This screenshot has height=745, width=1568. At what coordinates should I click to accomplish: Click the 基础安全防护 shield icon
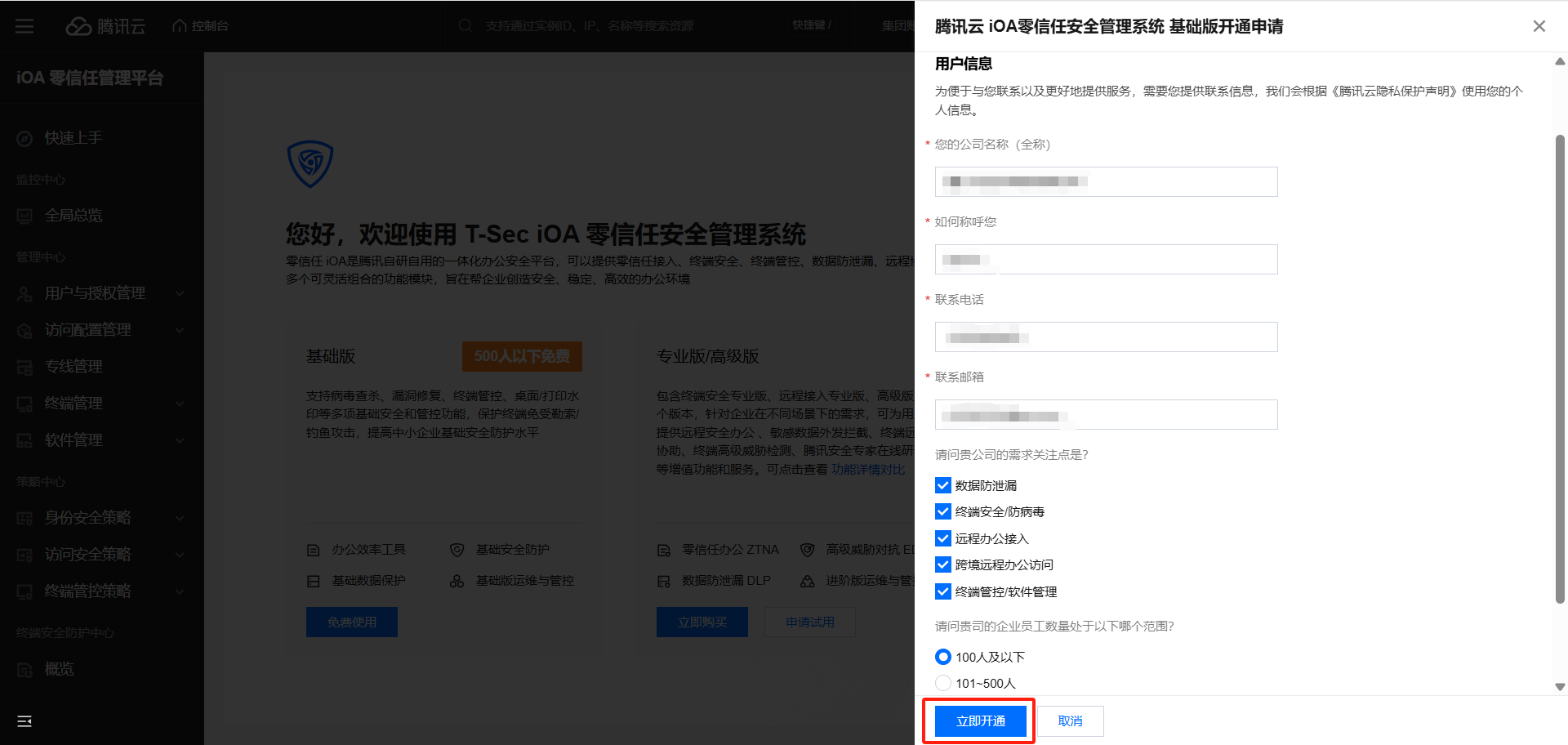[457, 550]
